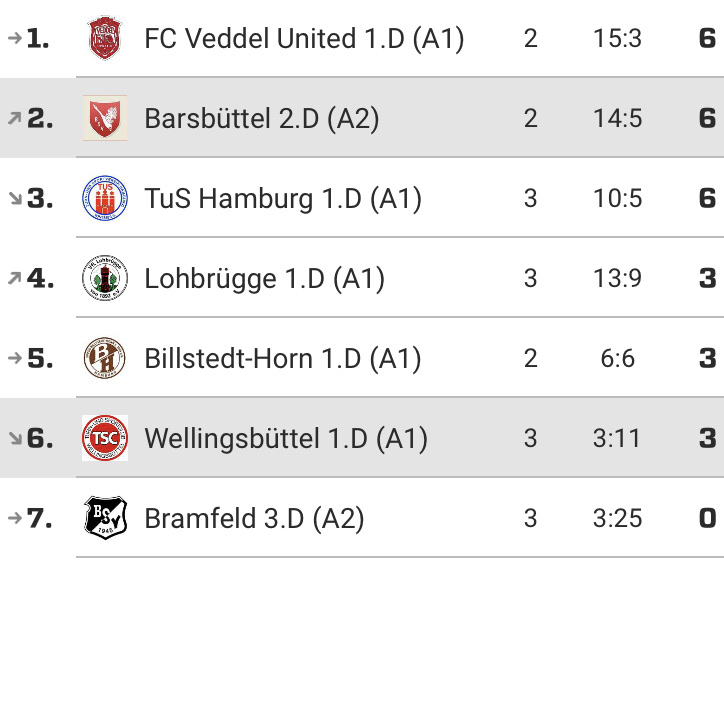View Lohbrügge 1.D (A1) team details

[x=265, y=279]
